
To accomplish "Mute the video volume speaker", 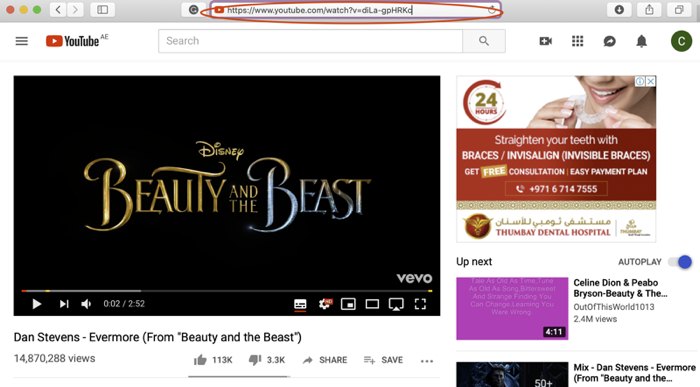I will click(86, 304).
